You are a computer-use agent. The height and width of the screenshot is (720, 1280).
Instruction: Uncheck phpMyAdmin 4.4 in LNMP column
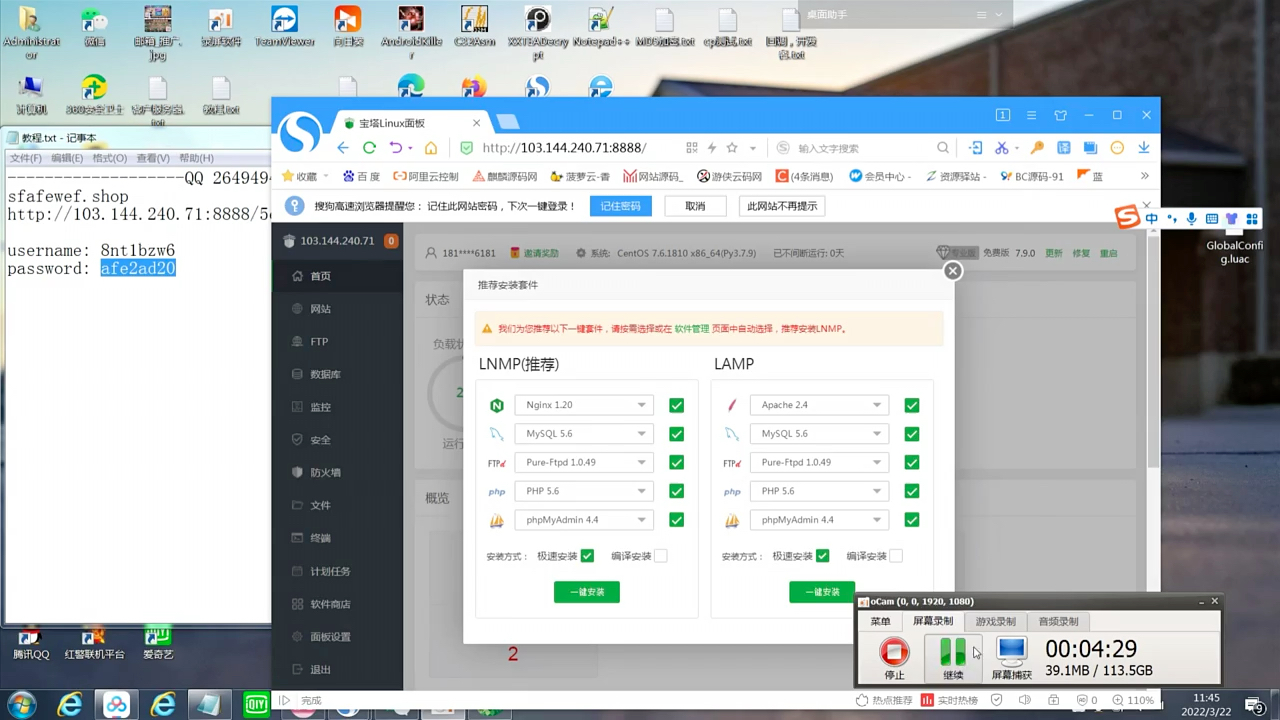[677, 520]
